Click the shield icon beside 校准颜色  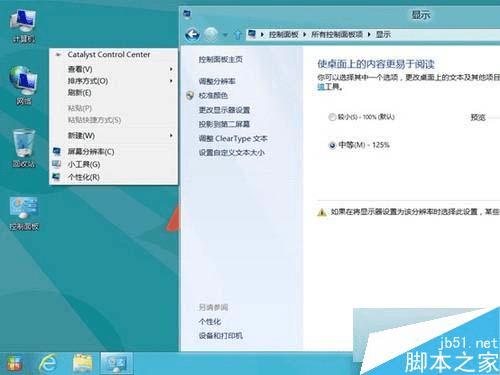[x=190, y=96]
